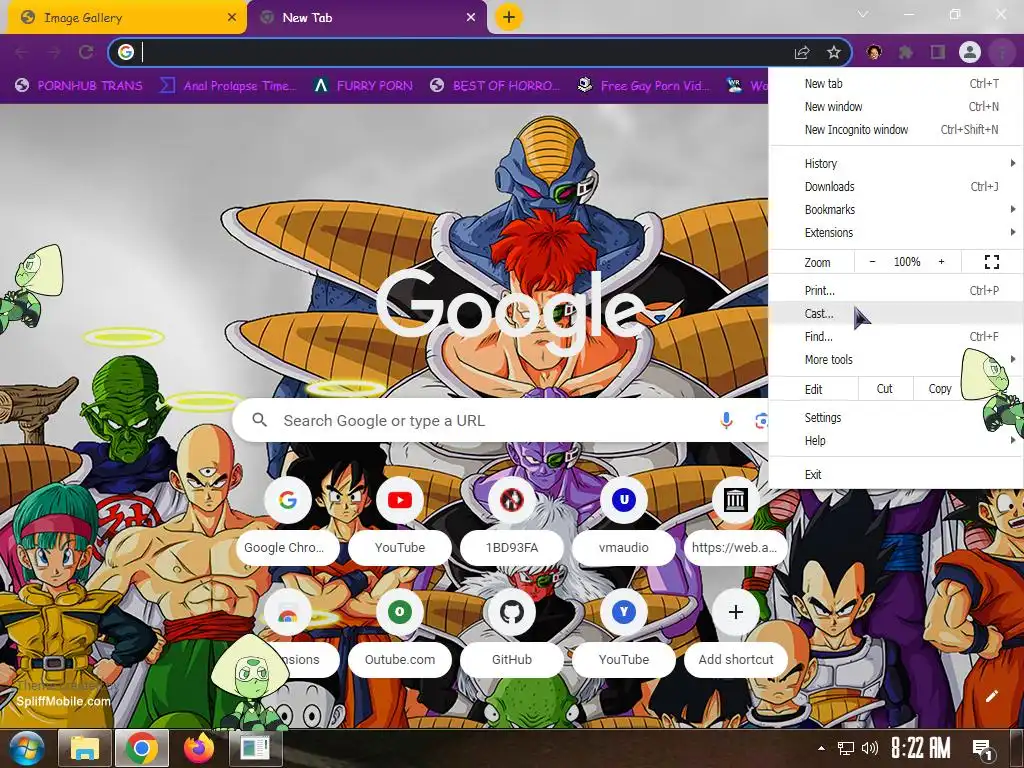Click the Windows Start orb

[x=27, y=748]
